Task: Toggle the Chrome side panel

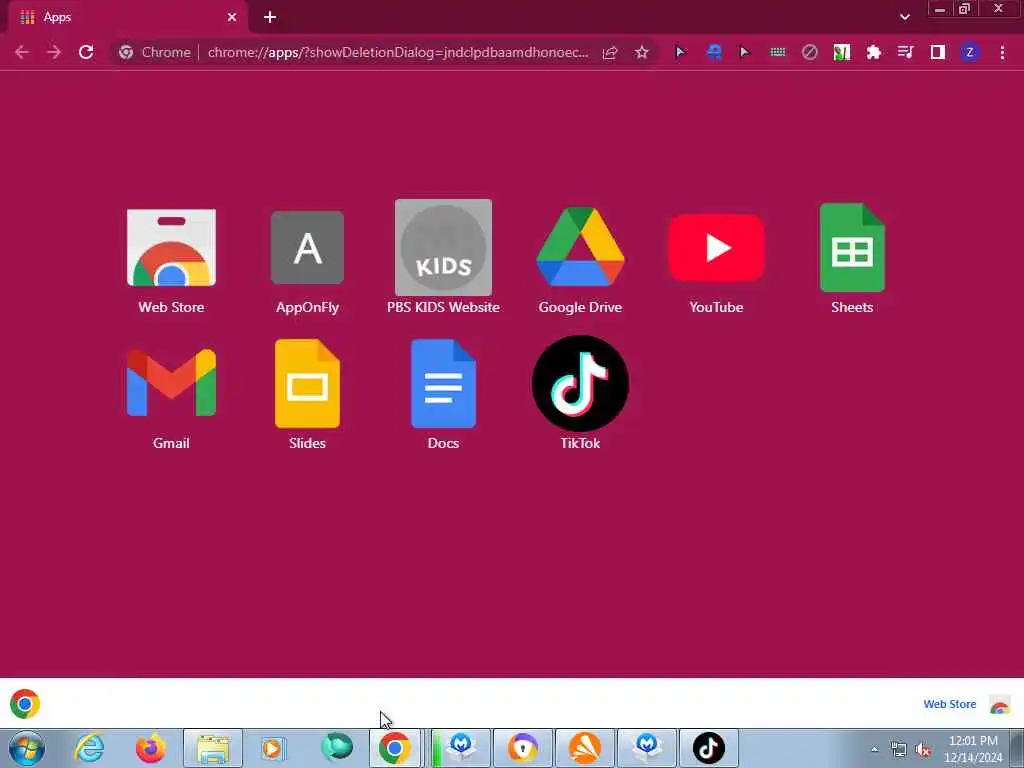Action: [937, 52]
